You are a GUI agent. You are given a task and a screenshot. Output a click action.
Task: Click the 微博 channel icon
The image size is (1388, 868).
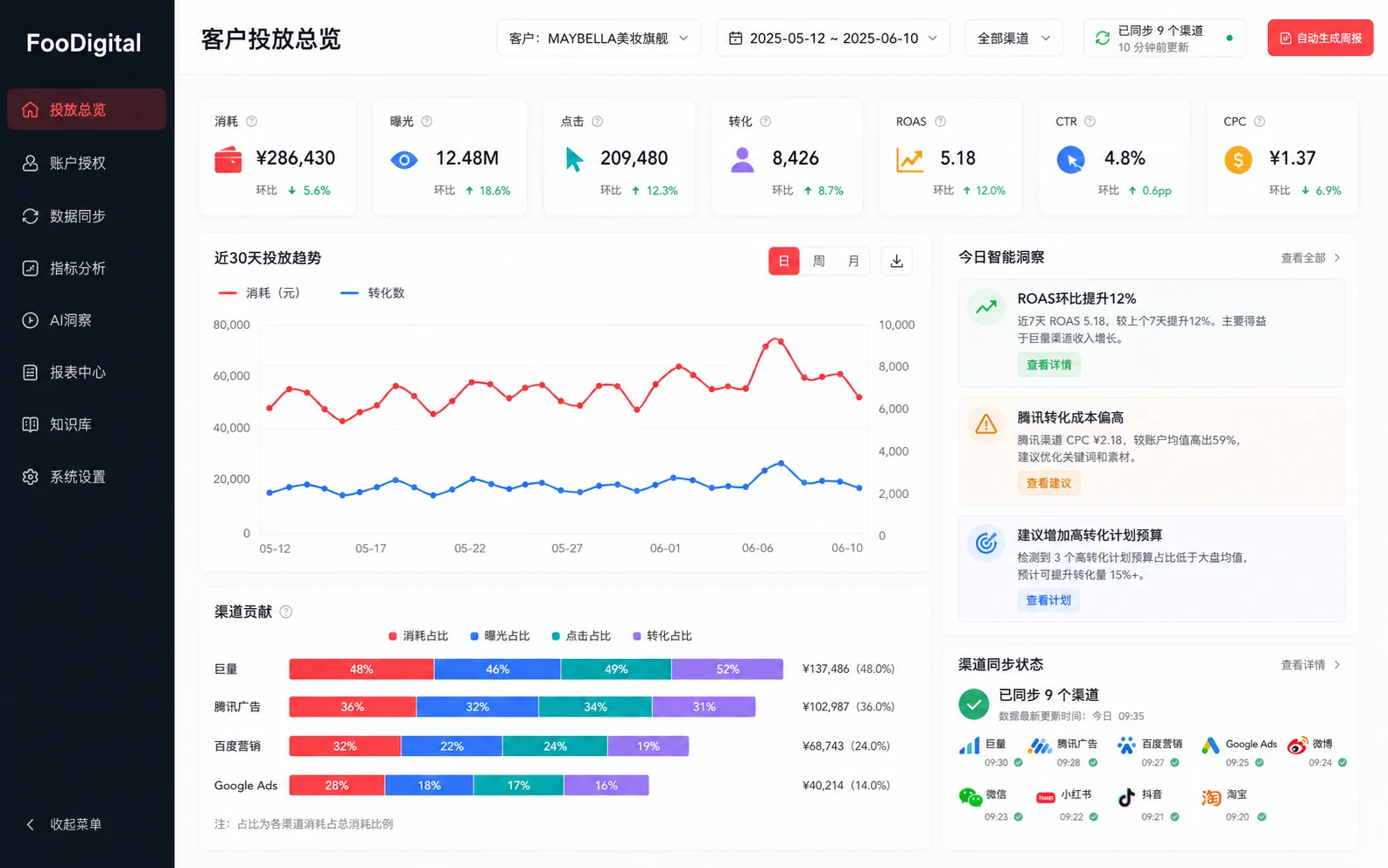coord(1297,745)
